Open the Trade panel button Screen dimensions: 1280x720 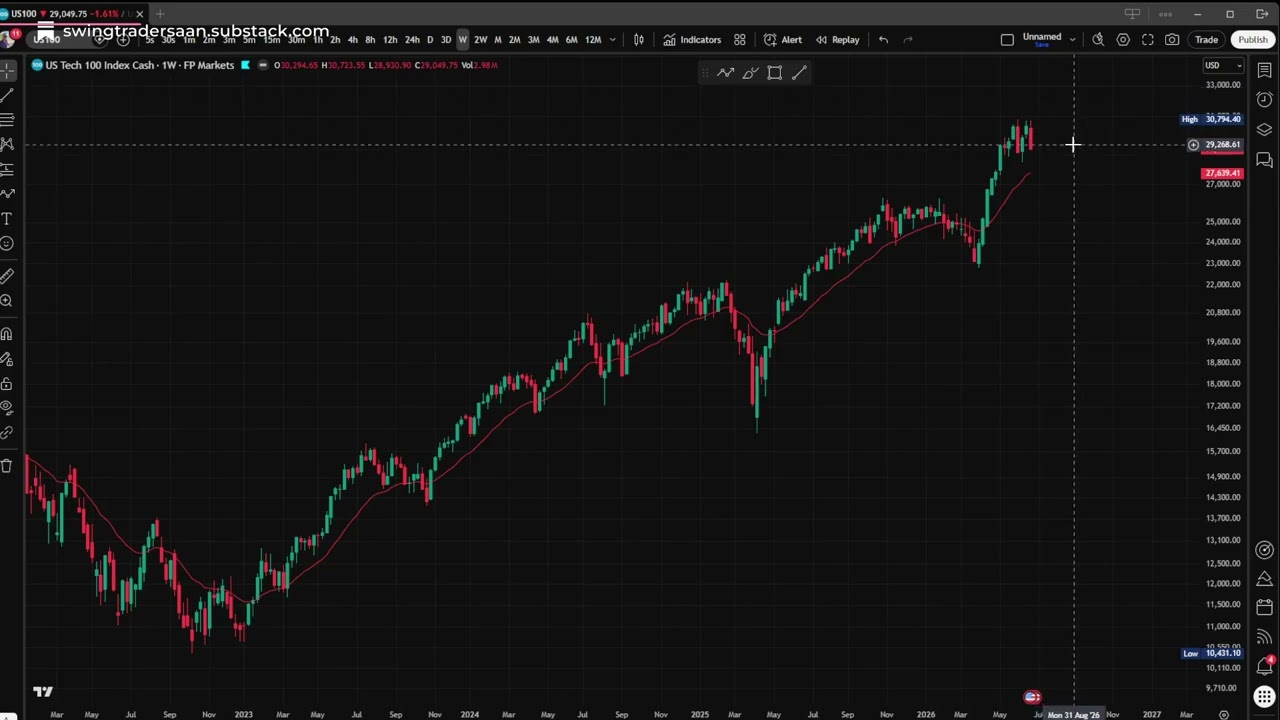point(1206,40)
